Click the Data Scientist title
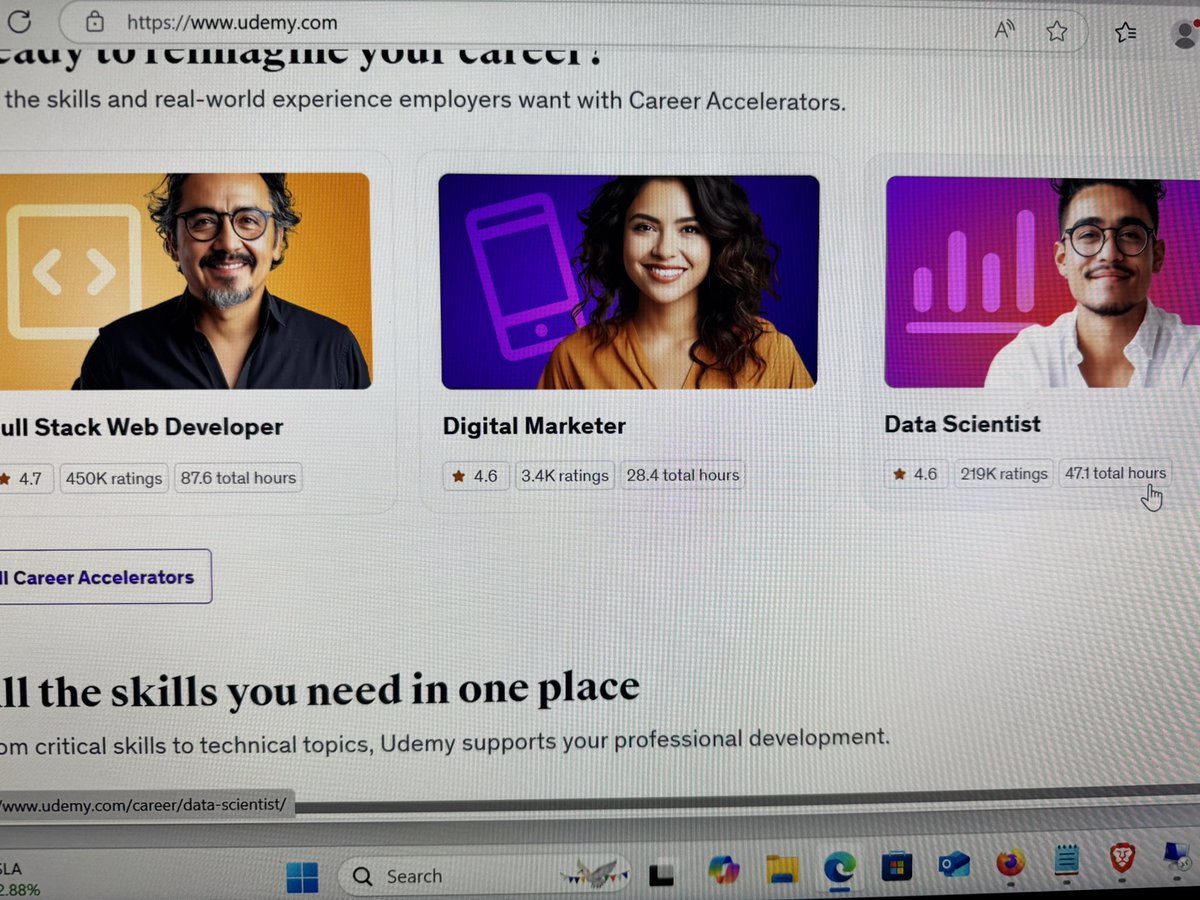Image resolution: width=1200 pixels, height=900 pixels. [962, 424]
